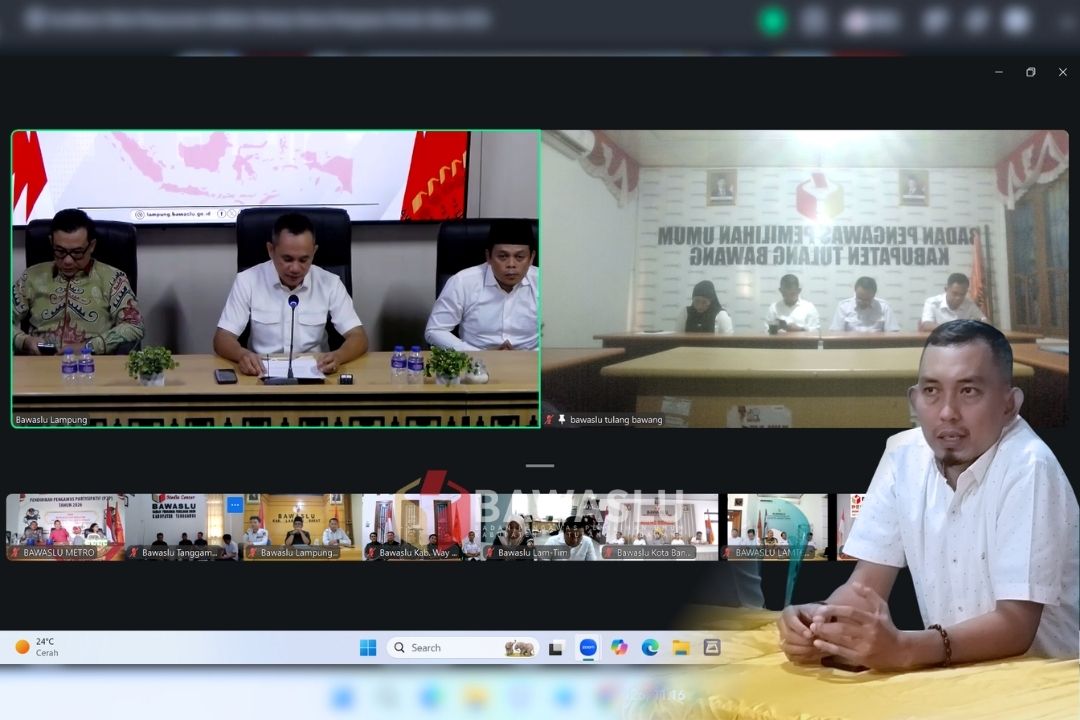Select the Bawaslu Kab. Way participant thumbnail
This screenshot has width=1080, height=720.
422,527
